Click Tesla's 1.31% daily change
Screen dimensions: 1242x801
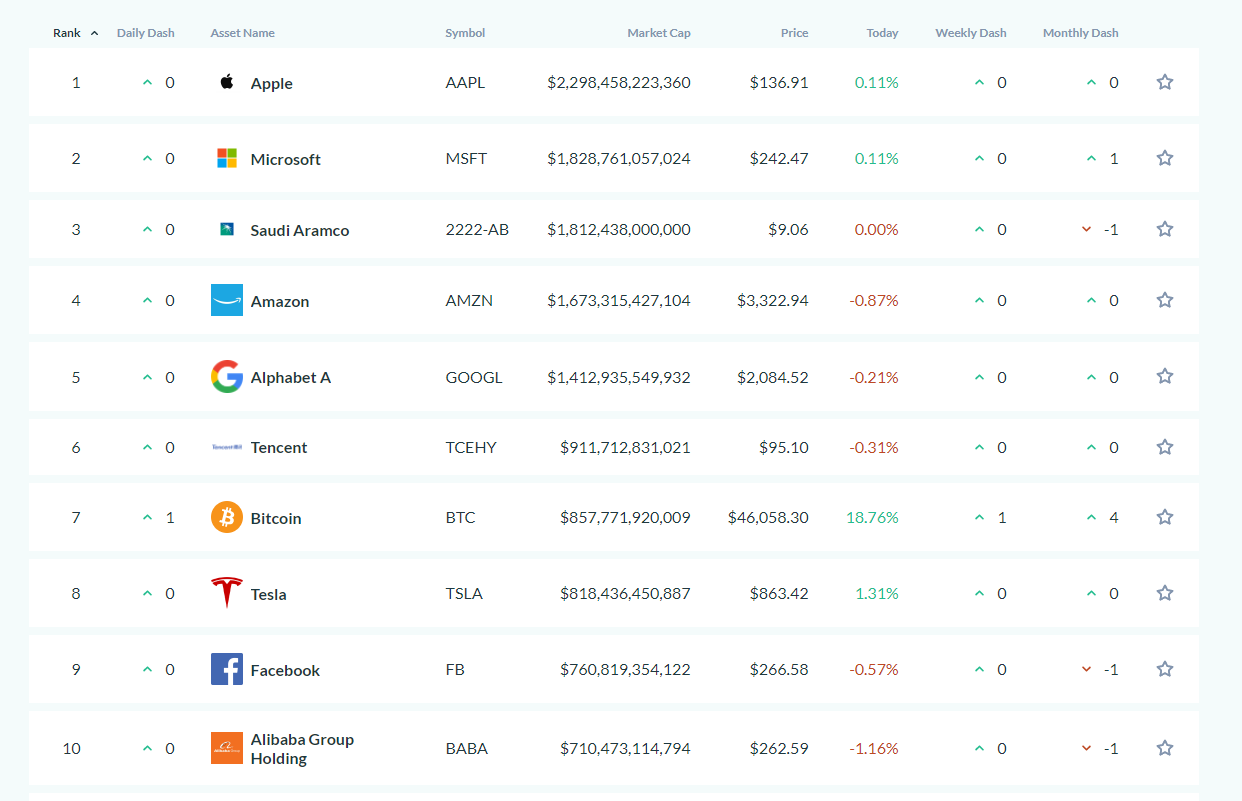pos(877,593)
